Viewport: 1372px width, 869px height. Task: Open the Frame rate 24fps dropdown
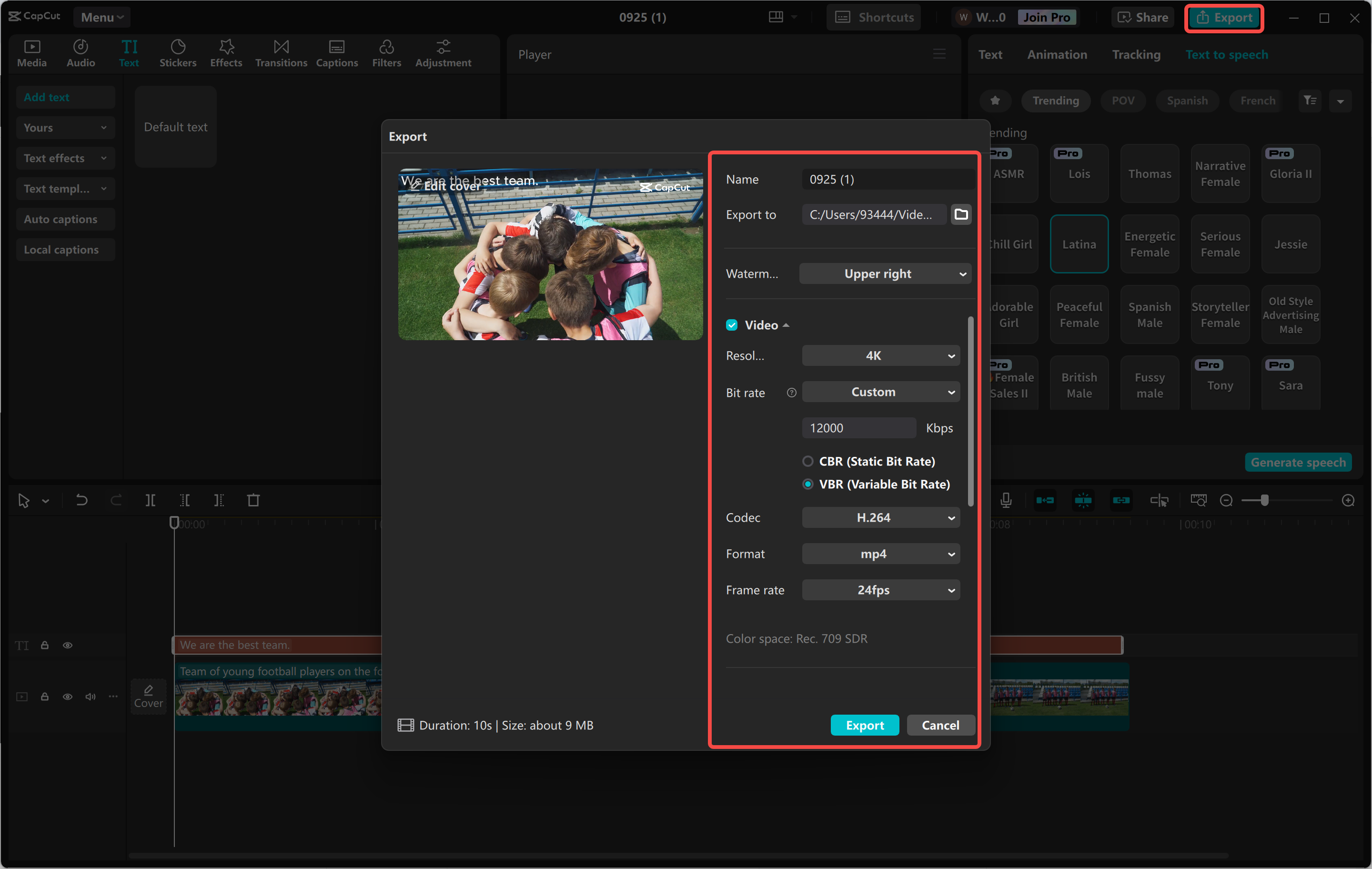click(880, 590)
